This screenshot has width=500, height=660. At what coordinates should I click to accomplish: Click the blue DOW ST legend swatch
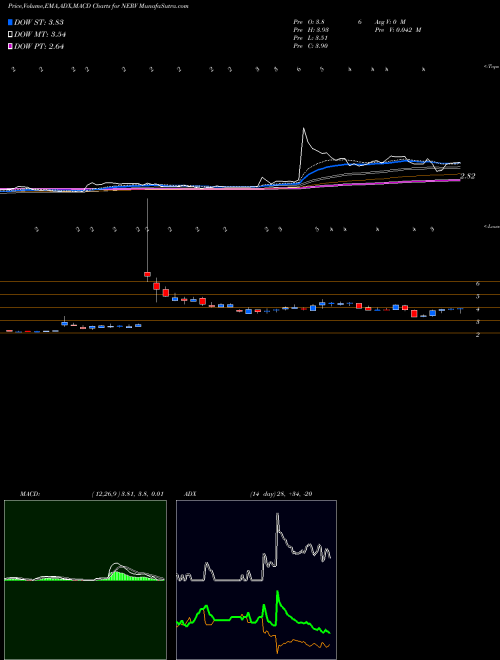click(x=11, y=22)
